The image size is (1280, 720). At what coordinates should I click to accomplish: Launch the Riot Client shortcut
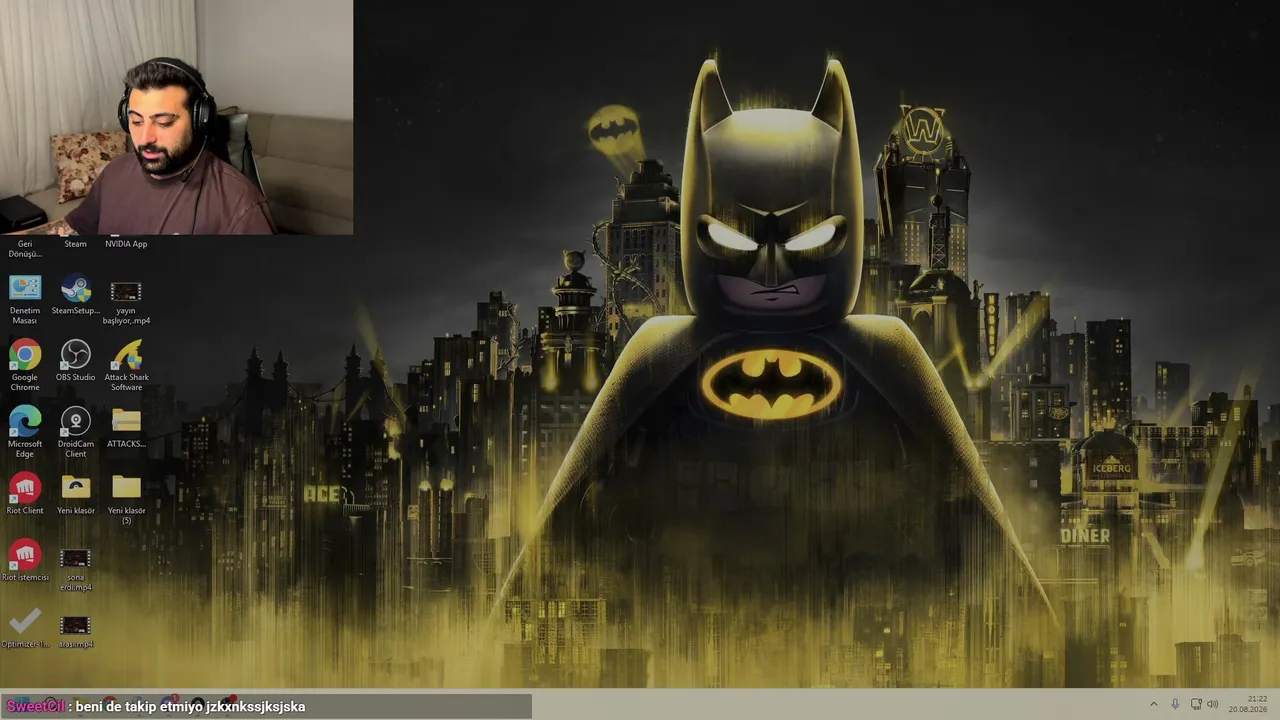tap(25, 494)
